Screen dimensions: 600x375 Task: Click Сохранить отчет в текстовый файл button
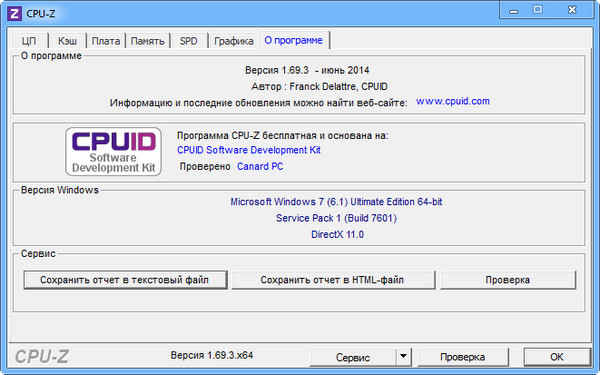point(125,280)
